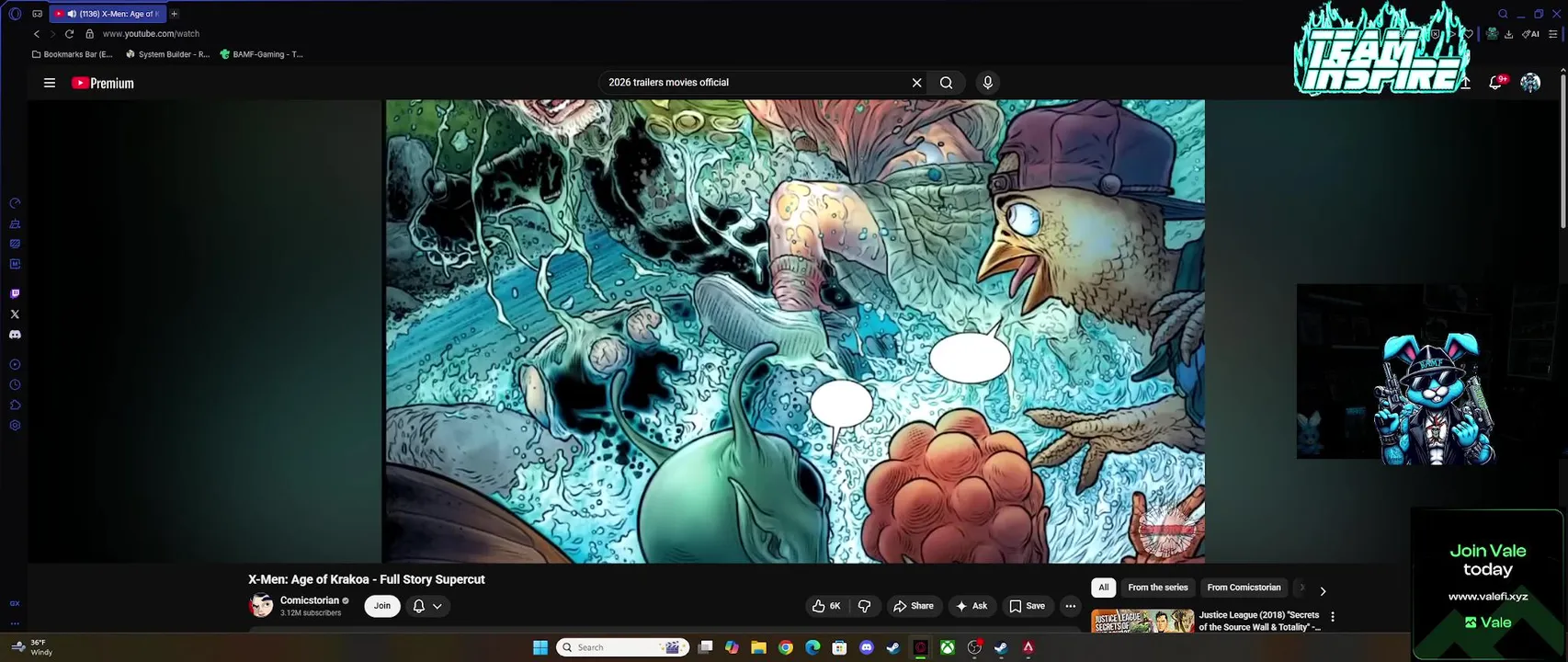Launch Google Chrome from the taskbar
The image size is (1568, 662).
click(x=785, y=647)
